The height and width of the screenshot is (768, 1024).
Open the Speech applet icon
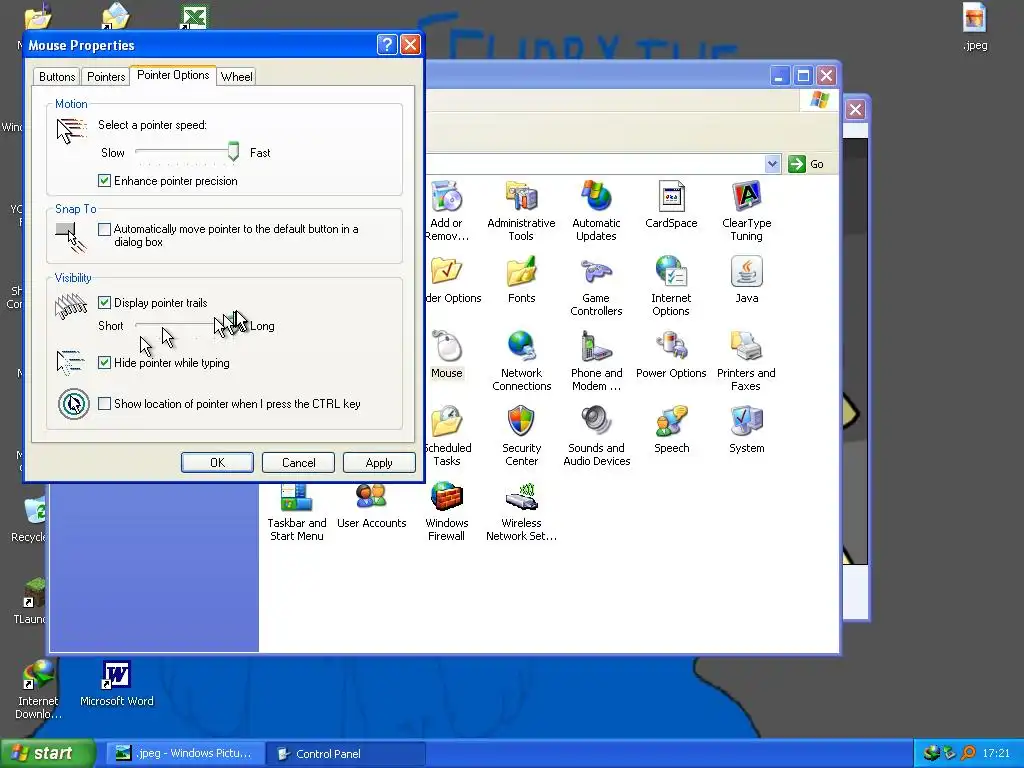671,429
